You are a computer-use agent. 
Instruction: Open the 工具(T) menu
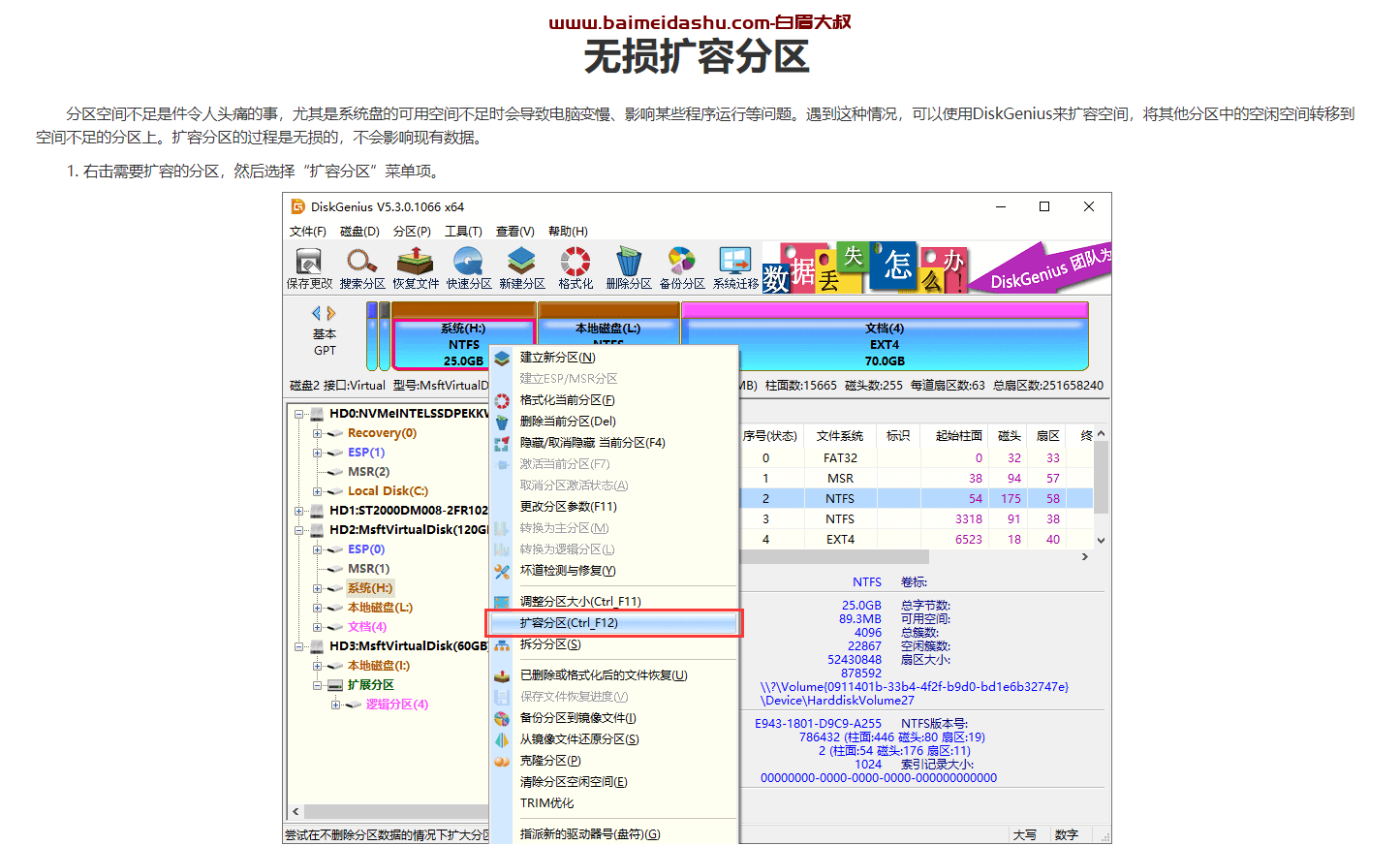coord(463,232)
